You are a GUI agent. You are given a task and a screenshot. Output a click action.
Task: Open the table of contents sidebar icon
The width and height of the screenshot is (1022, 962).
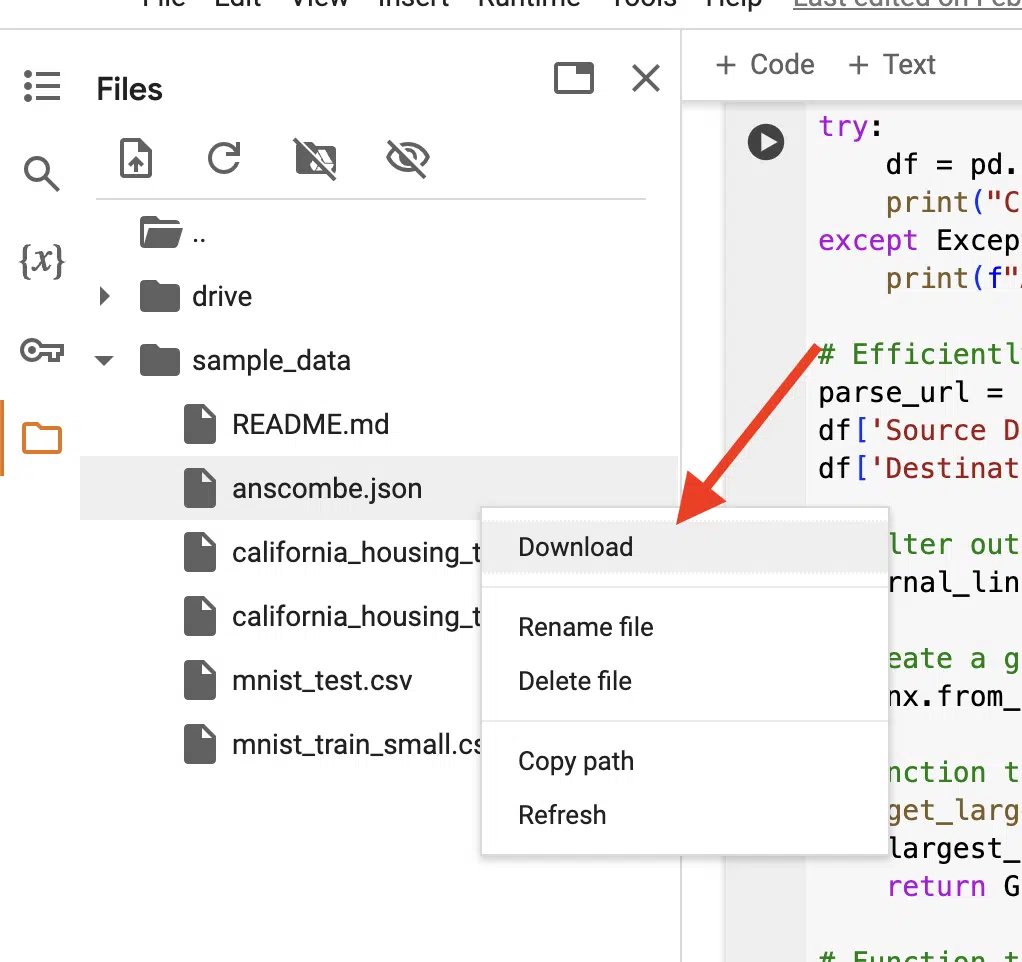tap(42, 86)
